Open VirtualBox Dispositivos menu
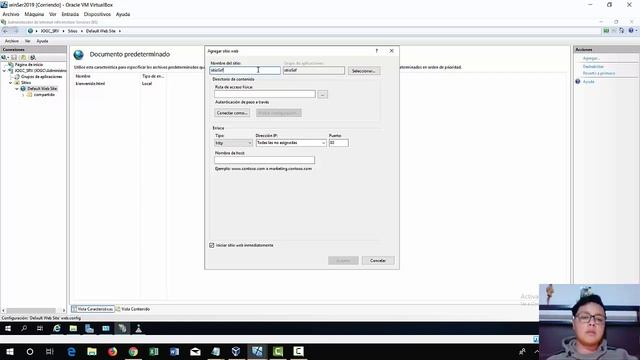The image size is (640, 360). click(97, 14)
